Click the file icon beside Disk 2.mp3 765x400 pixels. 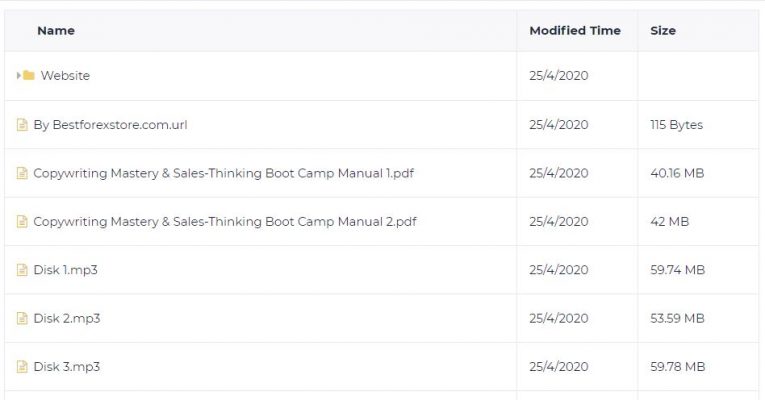coord(22,318)
